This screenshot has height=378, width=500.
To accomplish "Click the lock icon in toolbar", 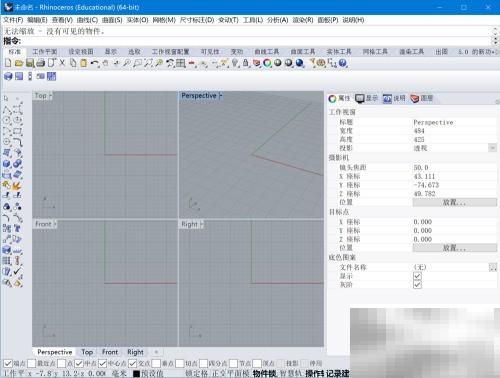I will coord(246,63).
